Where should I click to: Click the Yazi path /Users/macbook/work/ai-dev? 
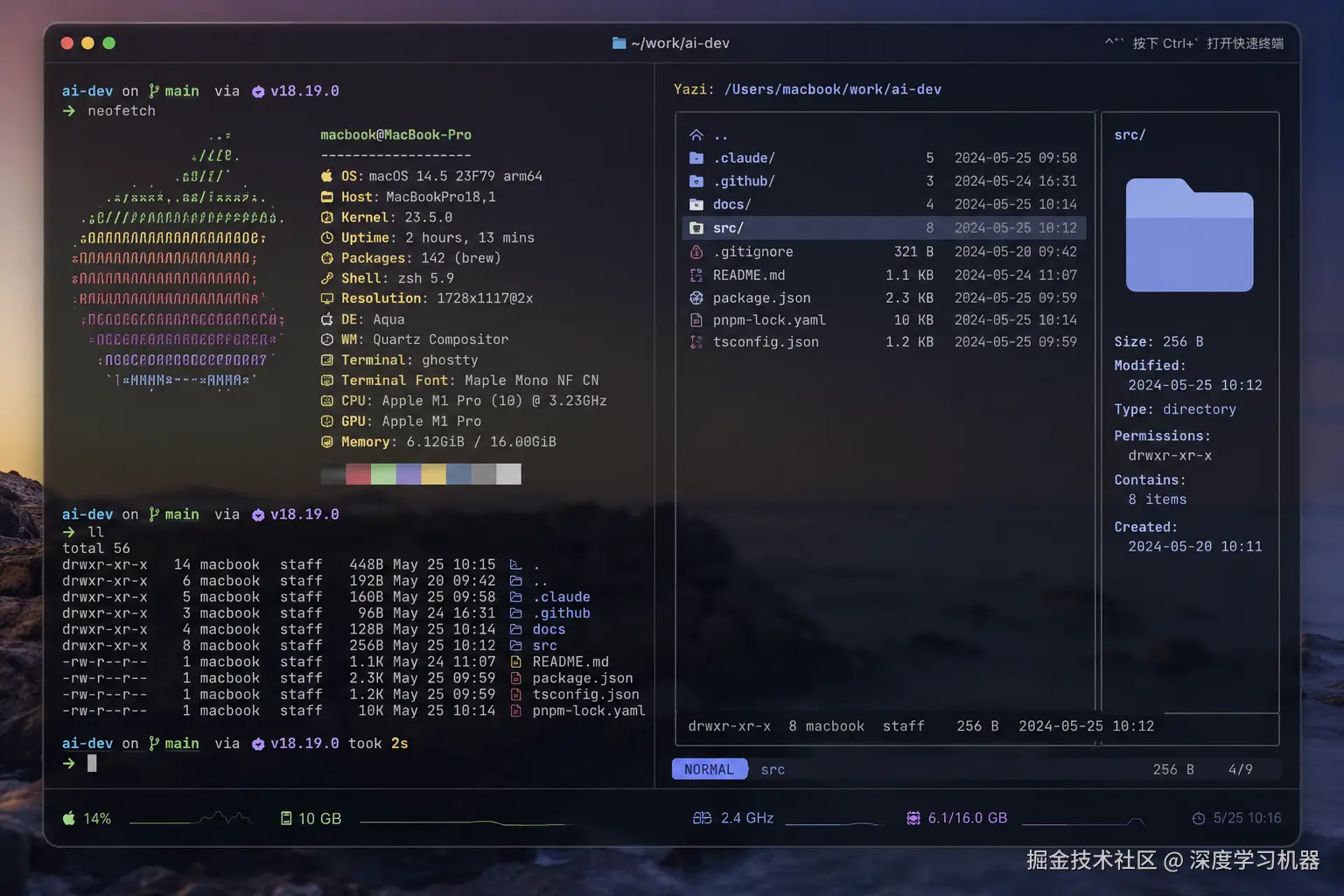click(x=833, y=89)
